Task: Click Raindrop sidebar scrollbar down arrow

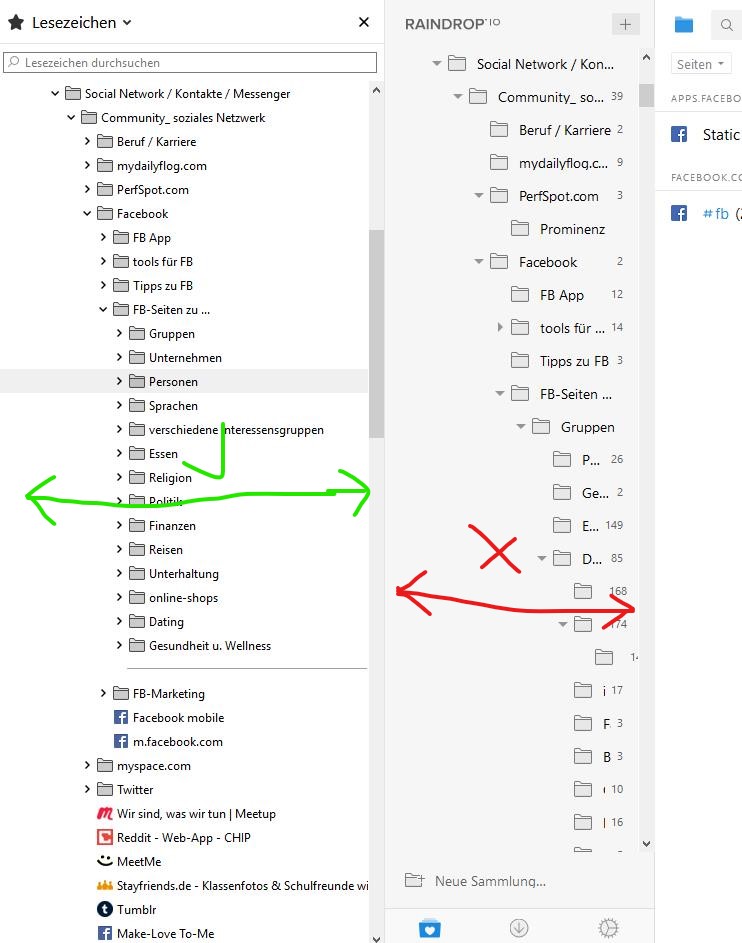Action: click(646, 844)
